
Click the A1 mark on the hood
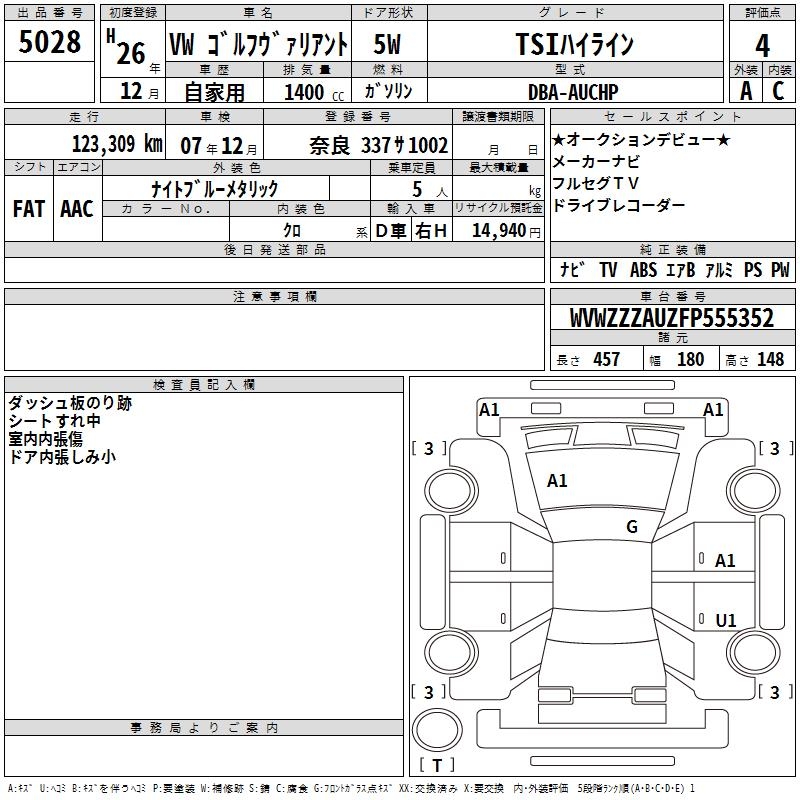tap(557, 481)
